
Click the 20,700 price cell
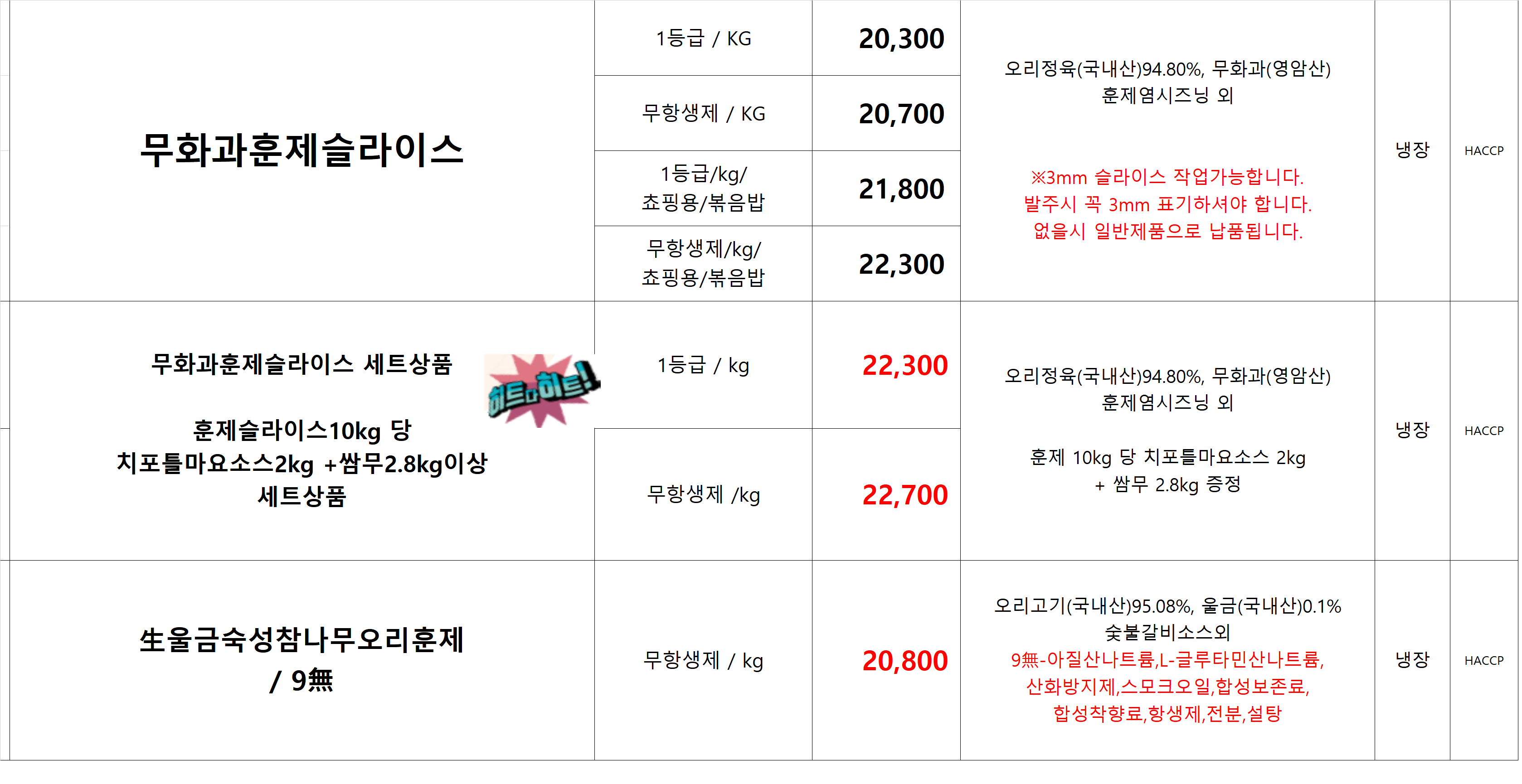[886, 113]
